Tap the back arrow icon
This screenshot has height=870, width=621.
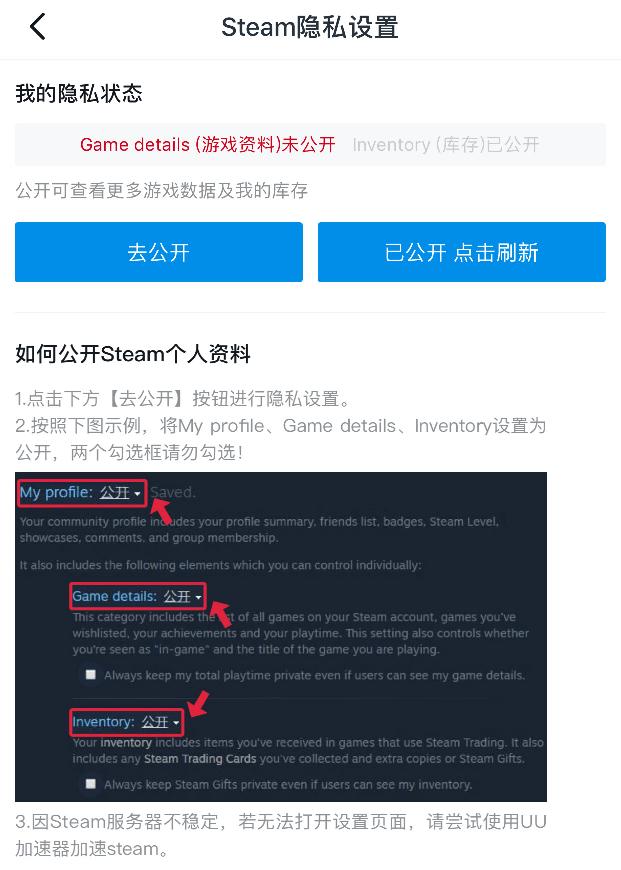click(x=37, y=27)
